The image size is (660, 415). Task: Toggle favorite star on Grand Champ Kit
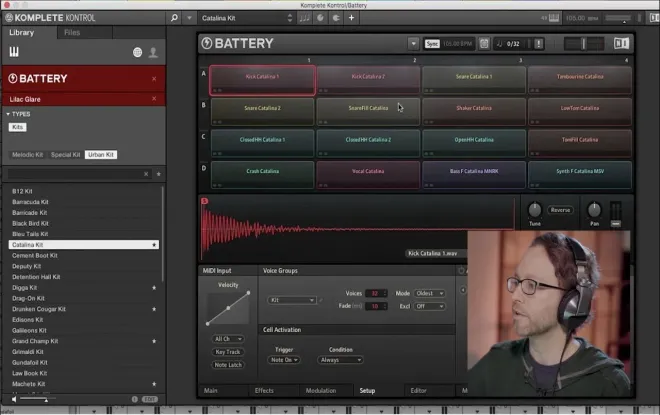154,341
